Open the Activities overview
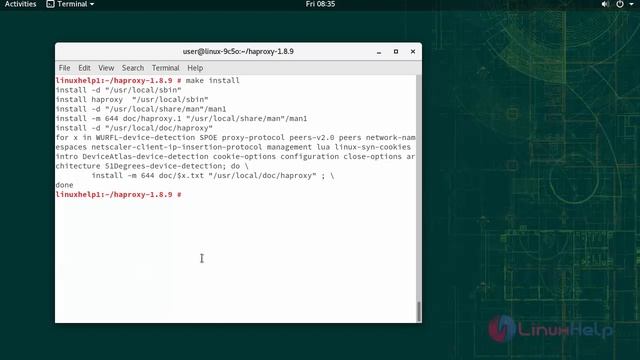 (x=20, y=4)
